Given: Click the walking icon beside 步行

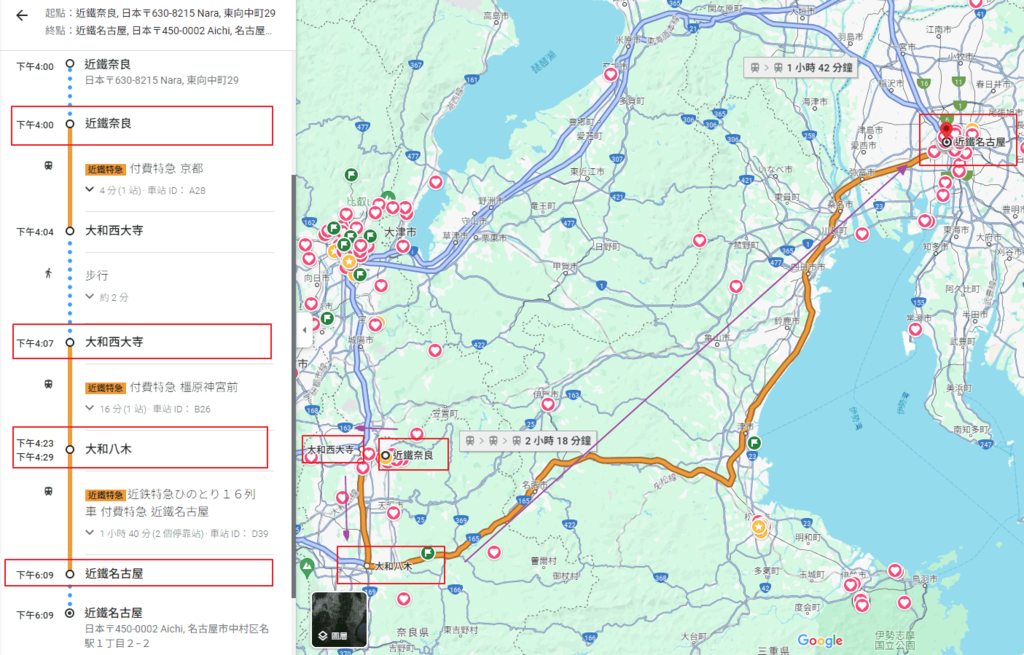Looking at the screenshot, I should pyautogui.click(x=48, y=273).
